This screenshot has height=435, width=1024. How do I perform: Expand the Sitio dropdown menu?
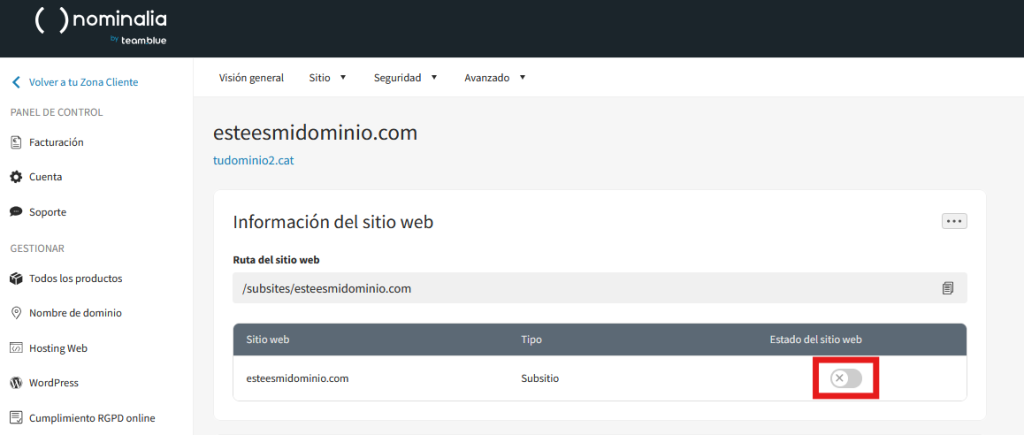[328, 78]
